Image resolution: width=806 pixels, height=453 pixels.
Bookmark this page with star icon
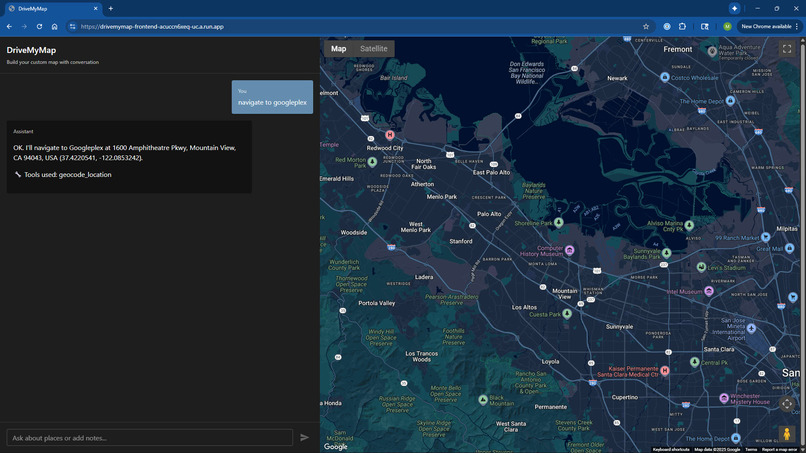tap(646, 26)
